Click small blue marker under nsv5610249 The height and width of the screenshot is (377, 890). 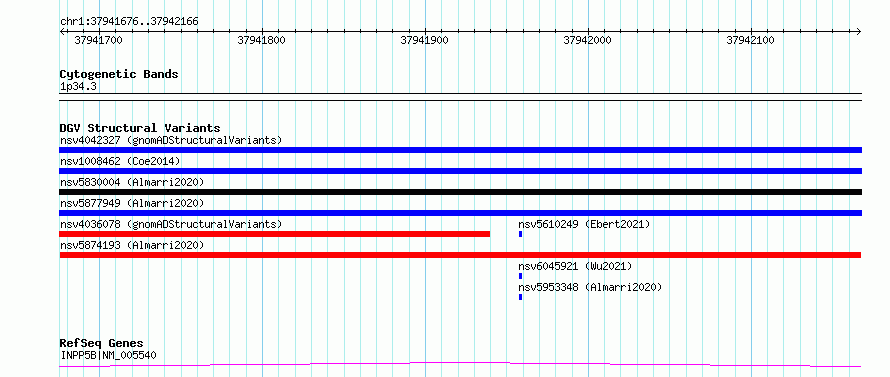tap(520, 234)
